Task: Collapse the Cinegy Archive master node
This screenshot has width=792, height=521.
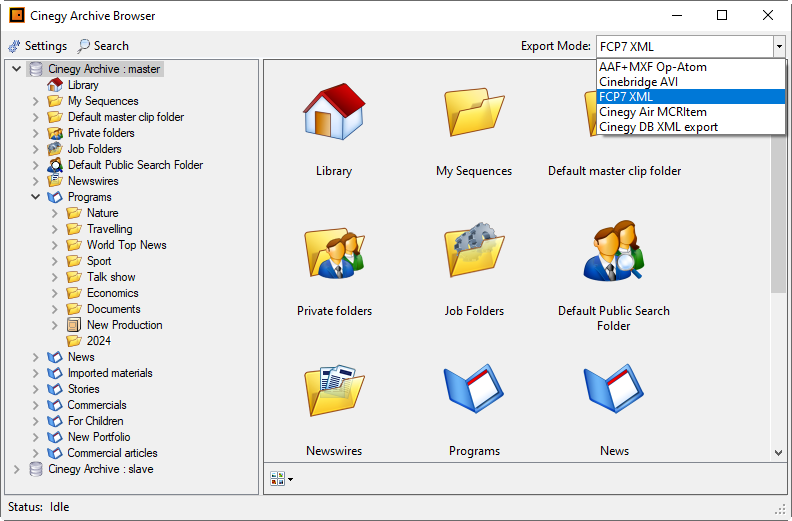Action: (x=17, y=69)
